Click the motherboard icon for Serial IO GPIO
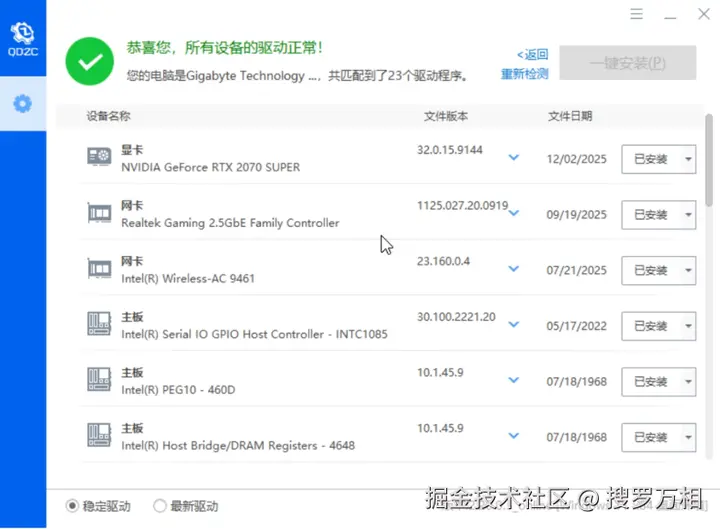The width and height of the screenshot is (720, 529). (99, 324)
